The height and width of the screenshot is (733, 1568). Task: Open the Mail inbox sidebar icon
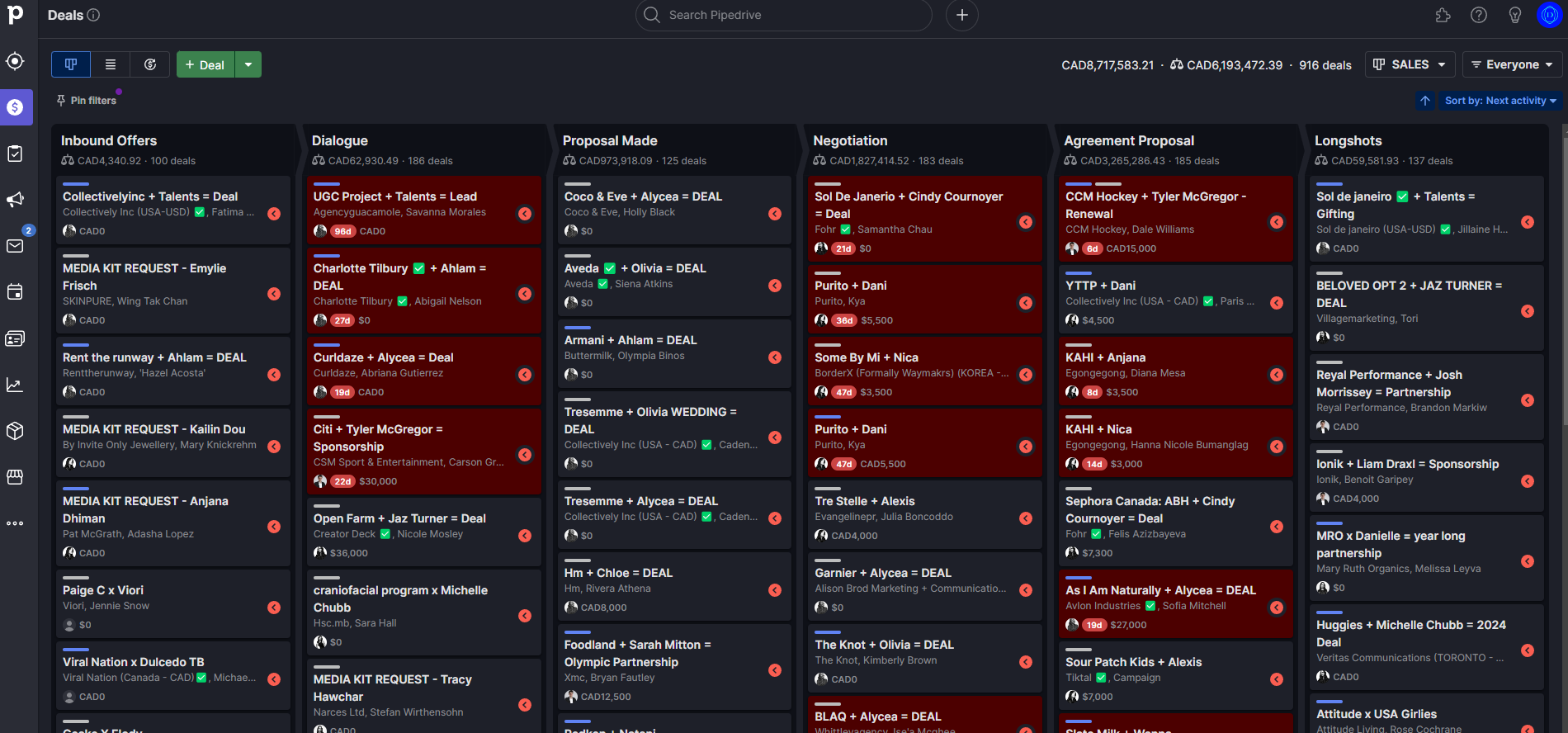pyautogui.click(x=15, y=246)
